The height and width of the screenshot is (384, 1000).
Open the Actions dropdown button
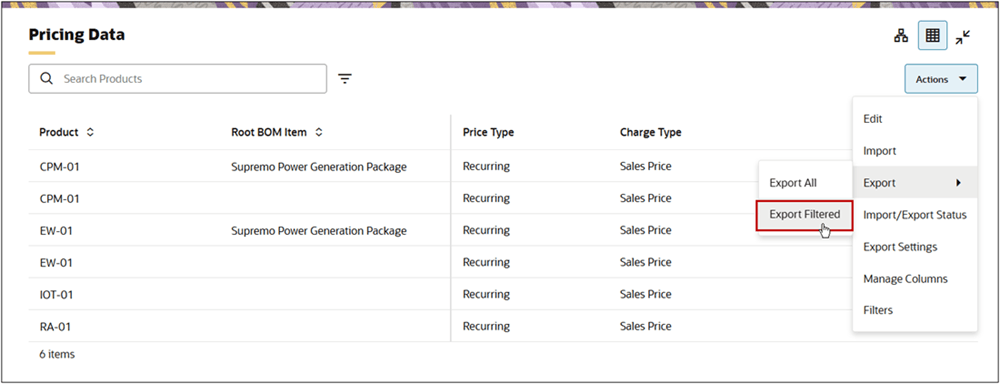click(x=941, y=79)
